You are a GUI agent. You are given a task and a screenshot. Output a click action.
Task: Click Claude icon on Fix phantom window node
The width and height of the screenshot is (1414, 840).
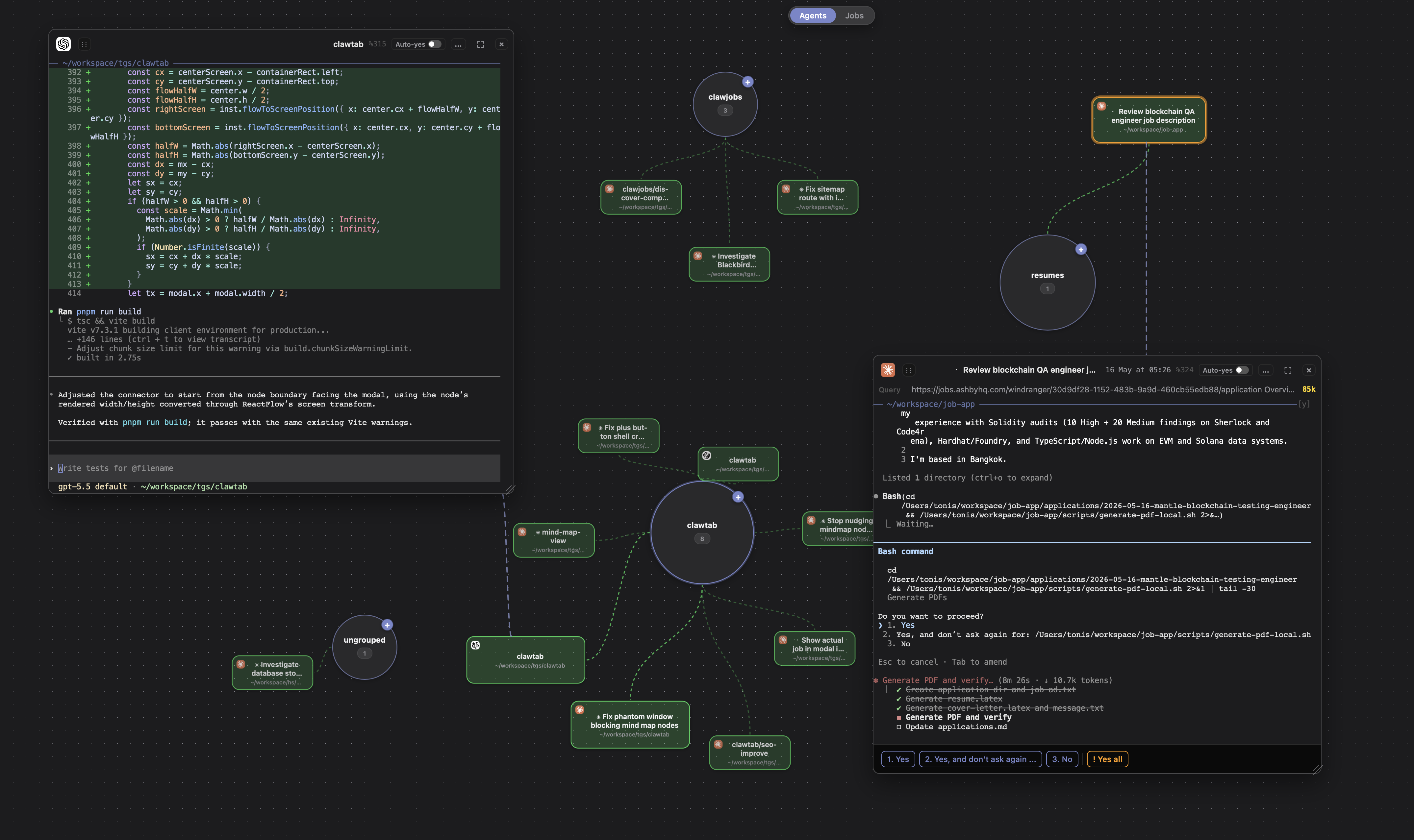pos(580,710)
